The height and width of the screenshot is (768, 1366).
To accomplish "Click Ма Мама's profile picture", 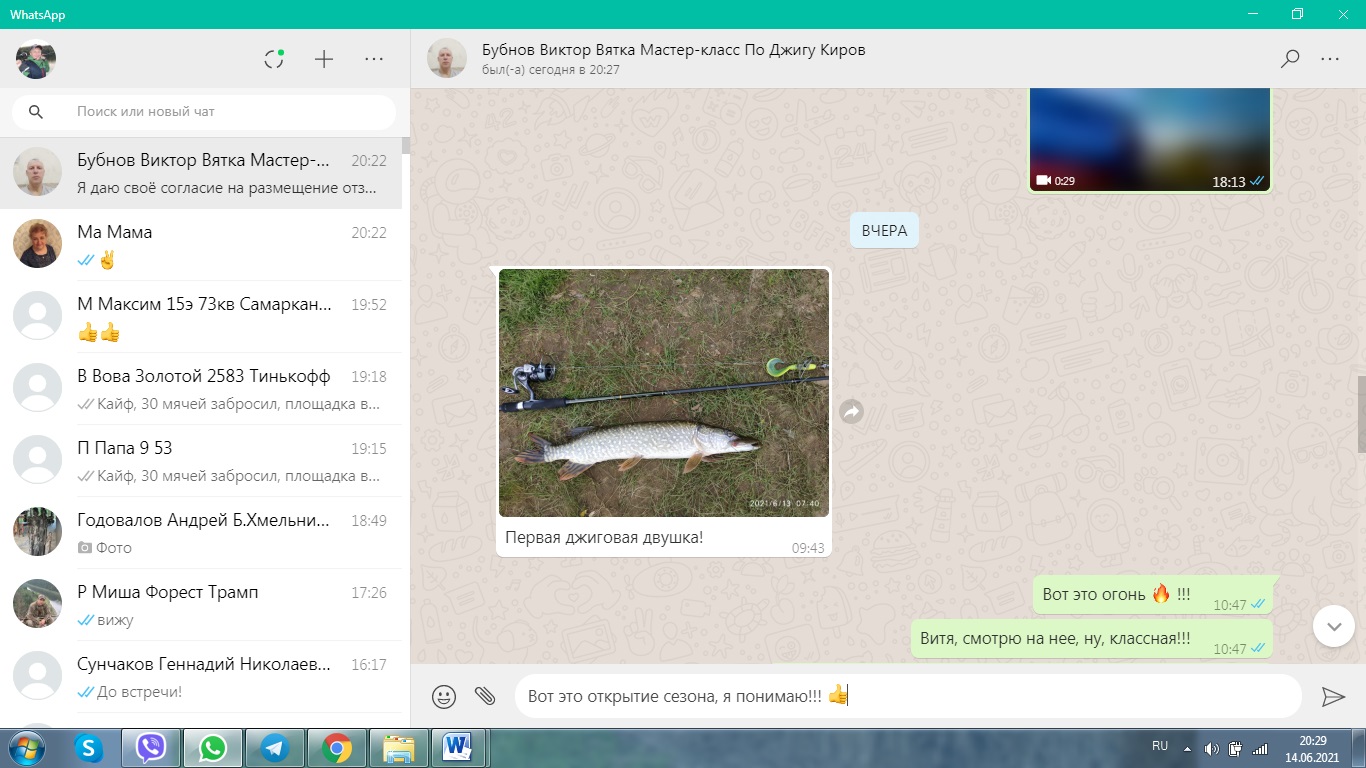I will tap(38, 244).
